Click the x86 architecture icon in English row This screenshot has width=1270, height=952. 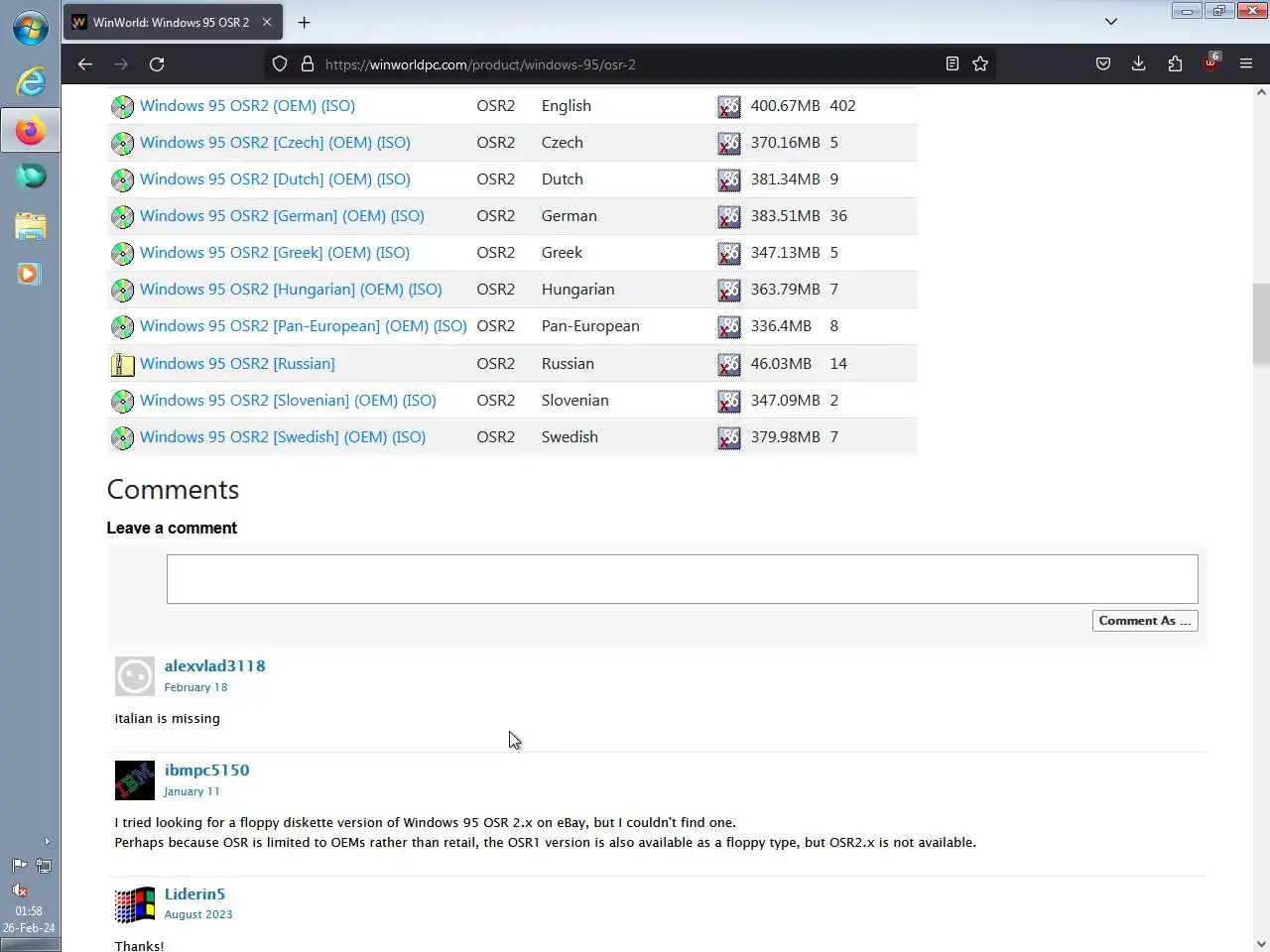coord(729,106)
